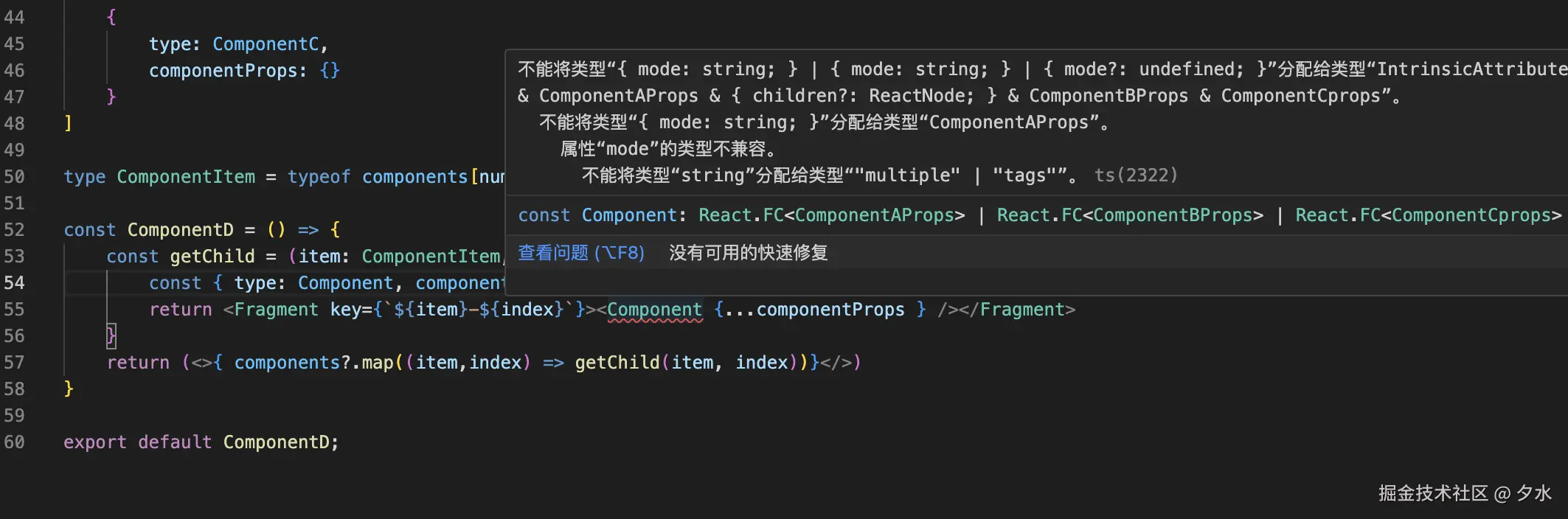Click line number 60 in the gutter
The height and width of the screenshot is (519, 1568).
coord(16,442)
